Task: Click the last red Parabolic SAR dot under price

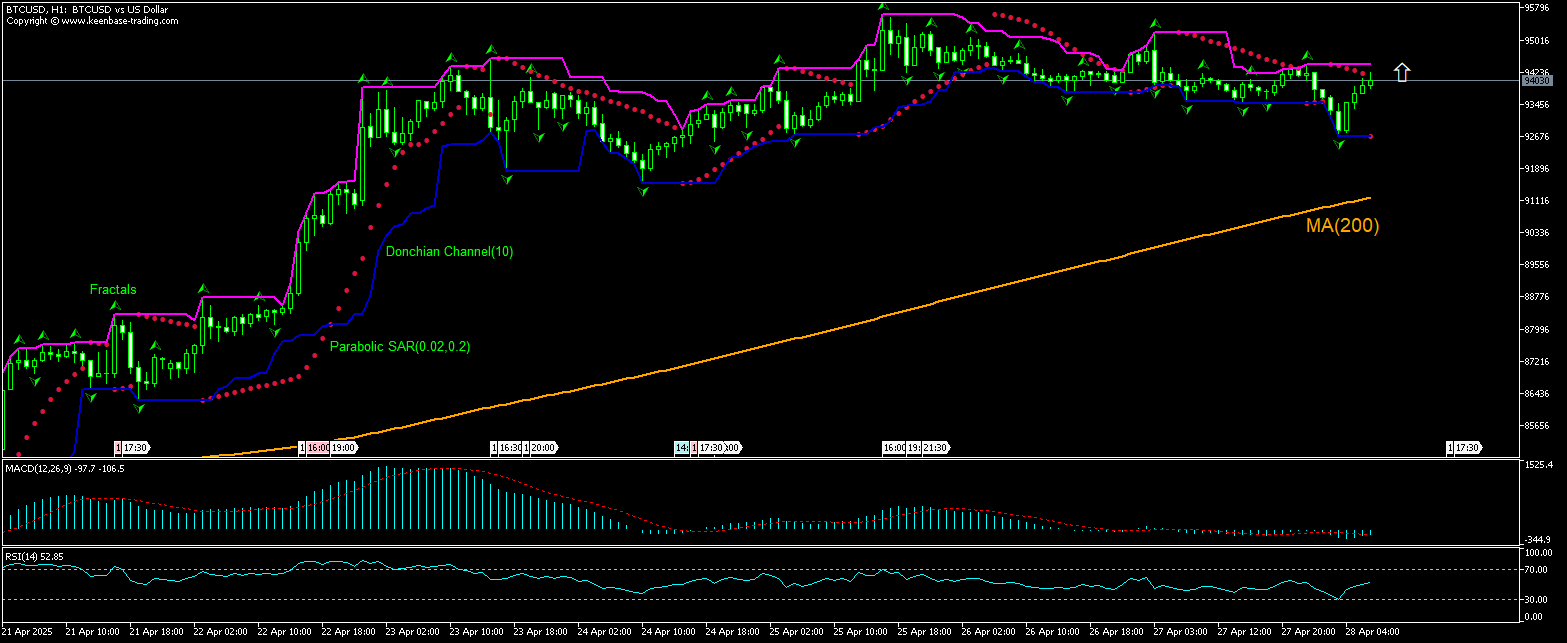Action: click(1370, 136)
